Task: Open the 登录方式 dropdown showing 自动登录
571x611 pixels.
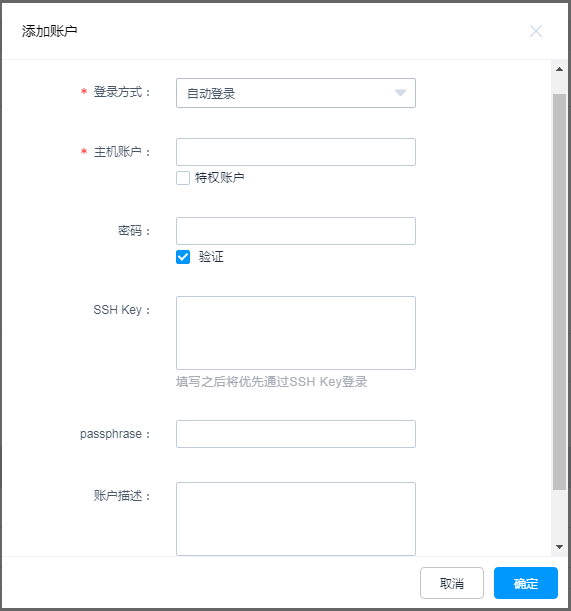Action: pos(296,93)
